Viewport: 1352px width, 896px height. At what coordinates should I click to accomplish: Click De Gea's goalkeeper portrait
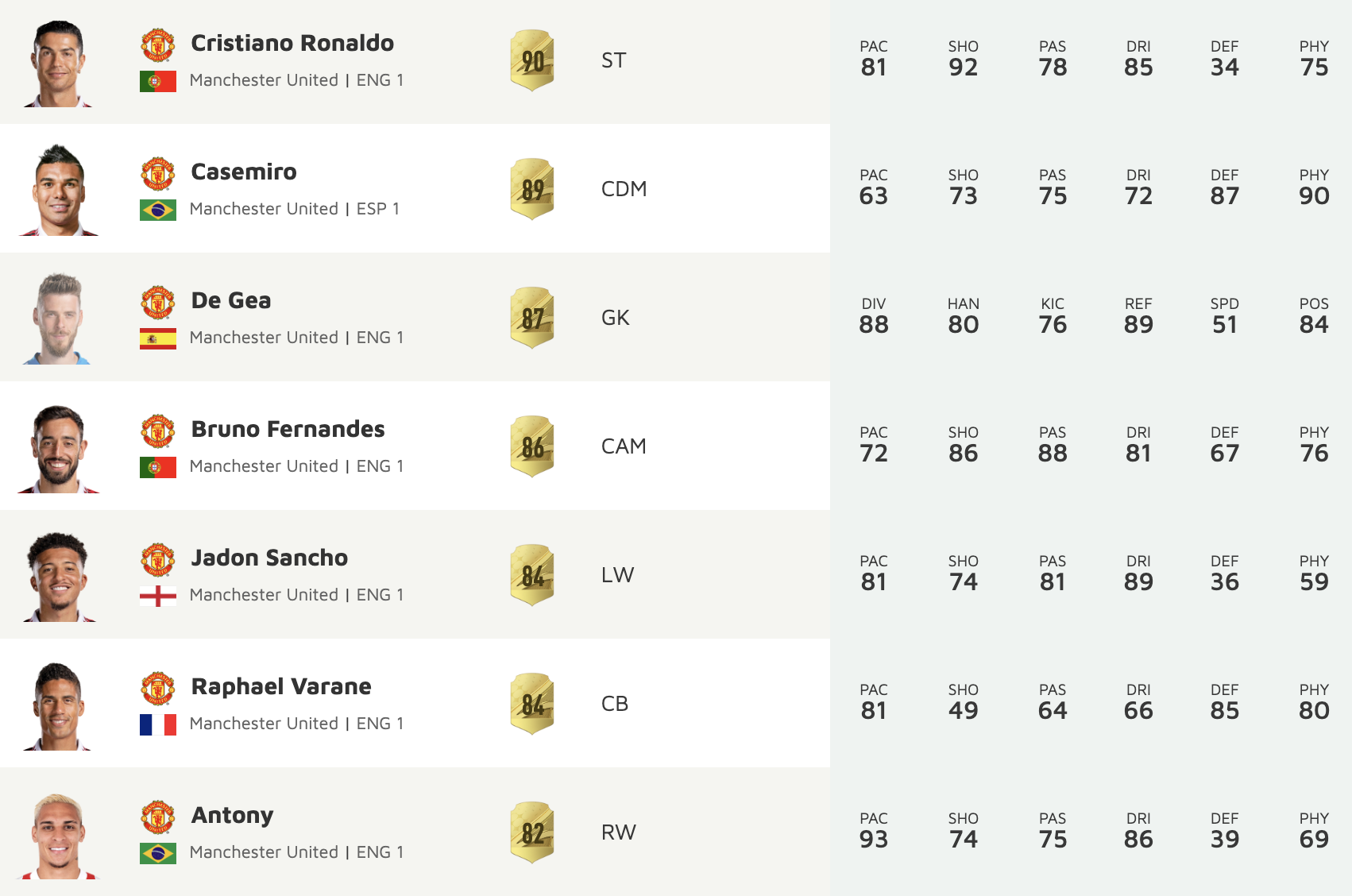click(59, 319)
